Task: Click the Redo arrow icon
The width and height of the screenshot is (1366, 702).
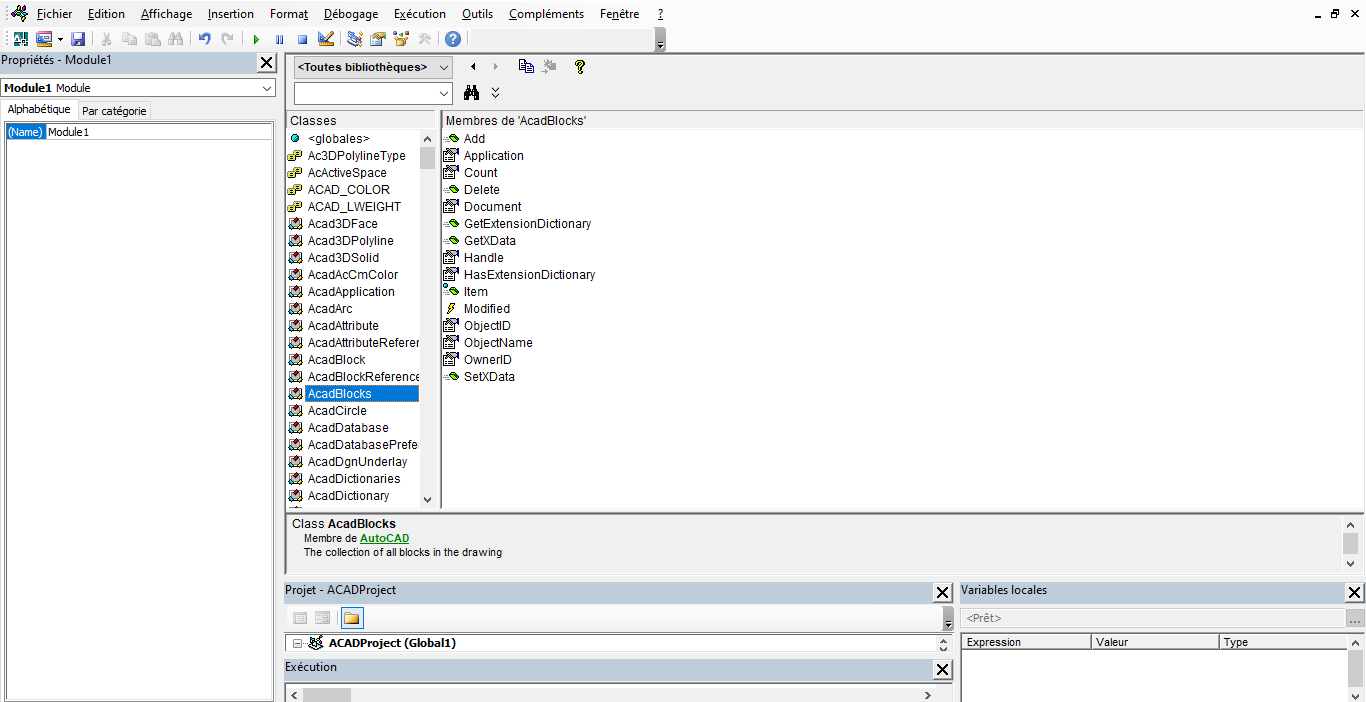Action: pyautogui.click(x=227, y=39)
